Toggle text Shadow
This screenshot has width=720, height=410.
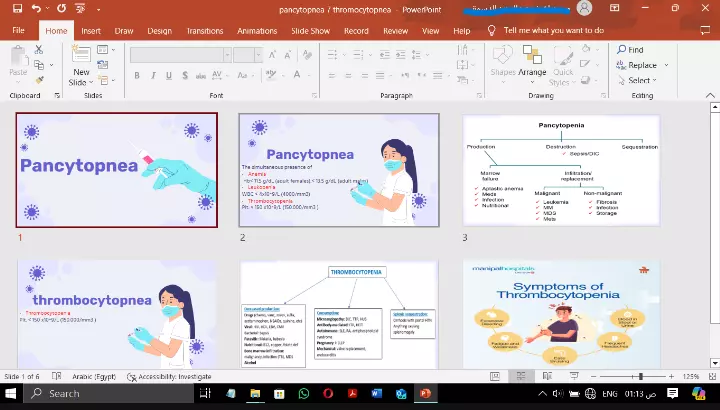pyautogui.click(x=185, y=75)
